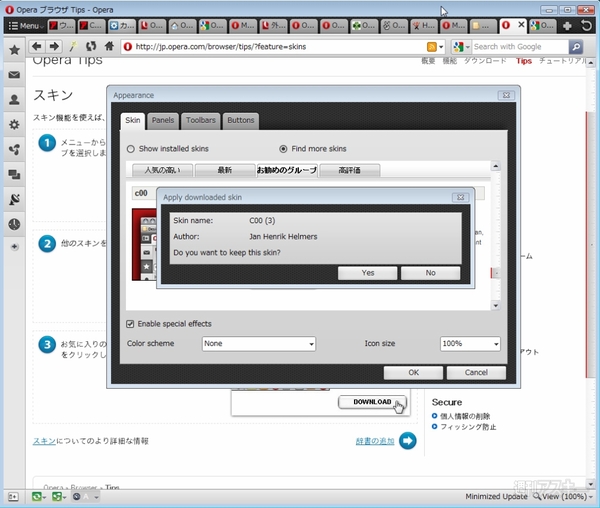
Task: Close the Apply downloaded skin dialog
Action: click(x=460, y=197)
